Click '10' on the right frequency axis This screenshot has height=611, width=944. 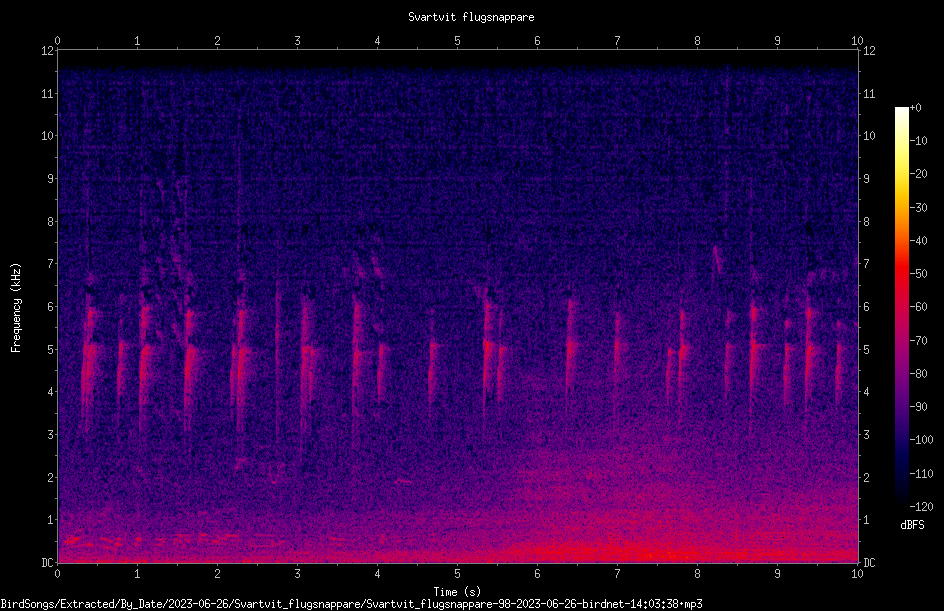coord(869,136)
